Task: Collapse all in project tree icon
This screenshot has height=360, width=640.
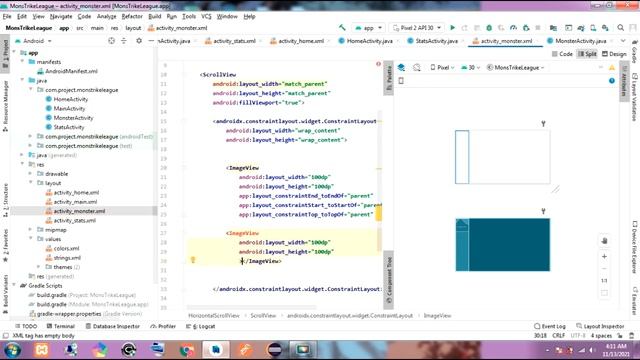Action: (124, 41)
